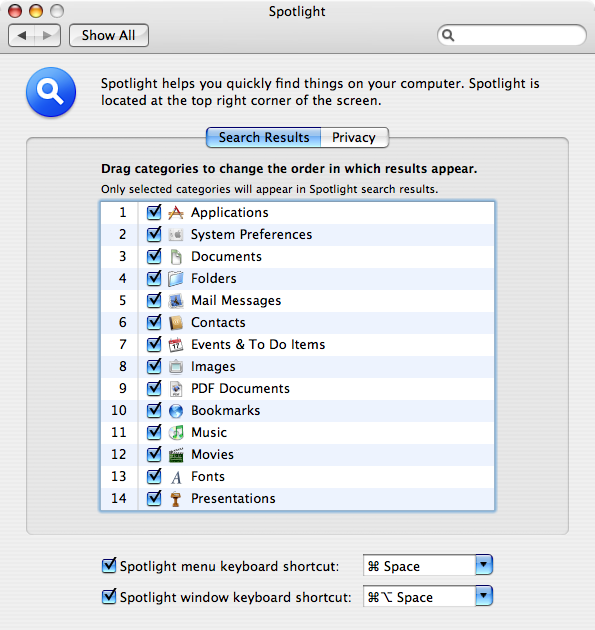This screenshot has width=595, height=630.
Task: Select the Applications row label
Action: coord(229,213)
